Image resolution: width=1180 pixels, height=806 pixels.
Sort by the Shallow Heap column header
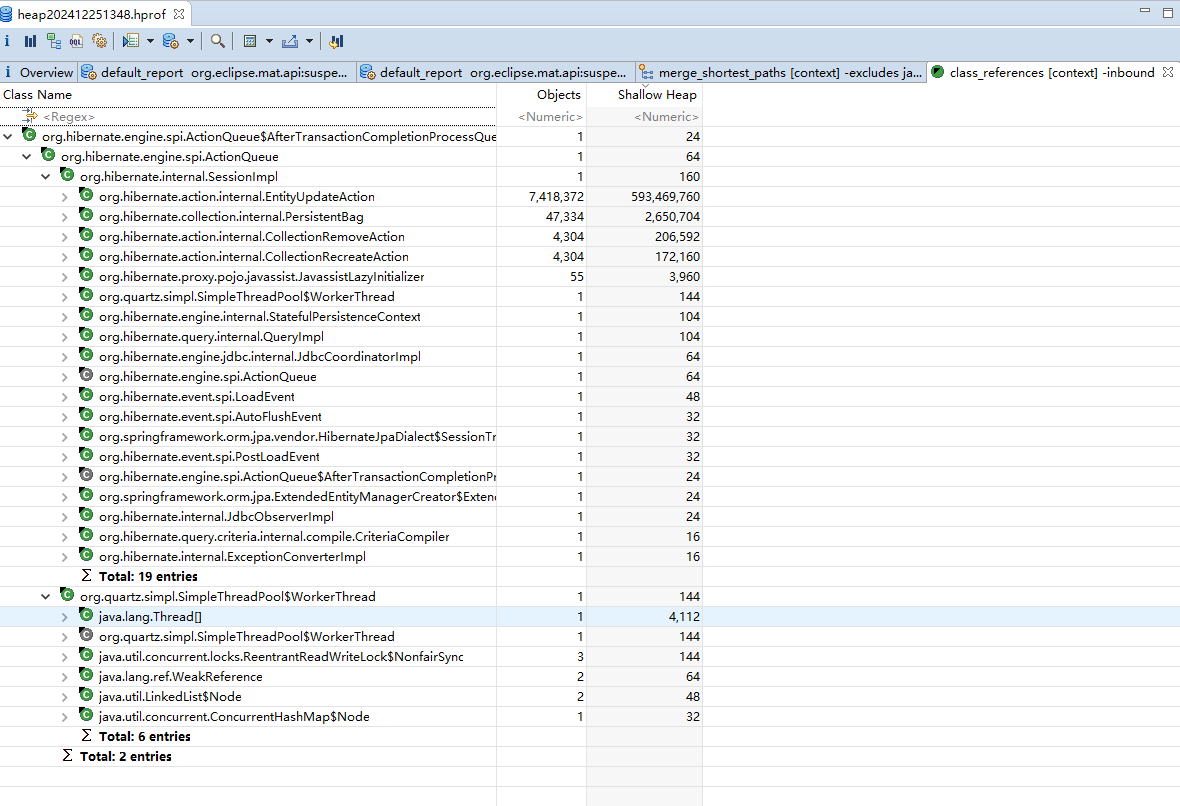pos(656,95)
